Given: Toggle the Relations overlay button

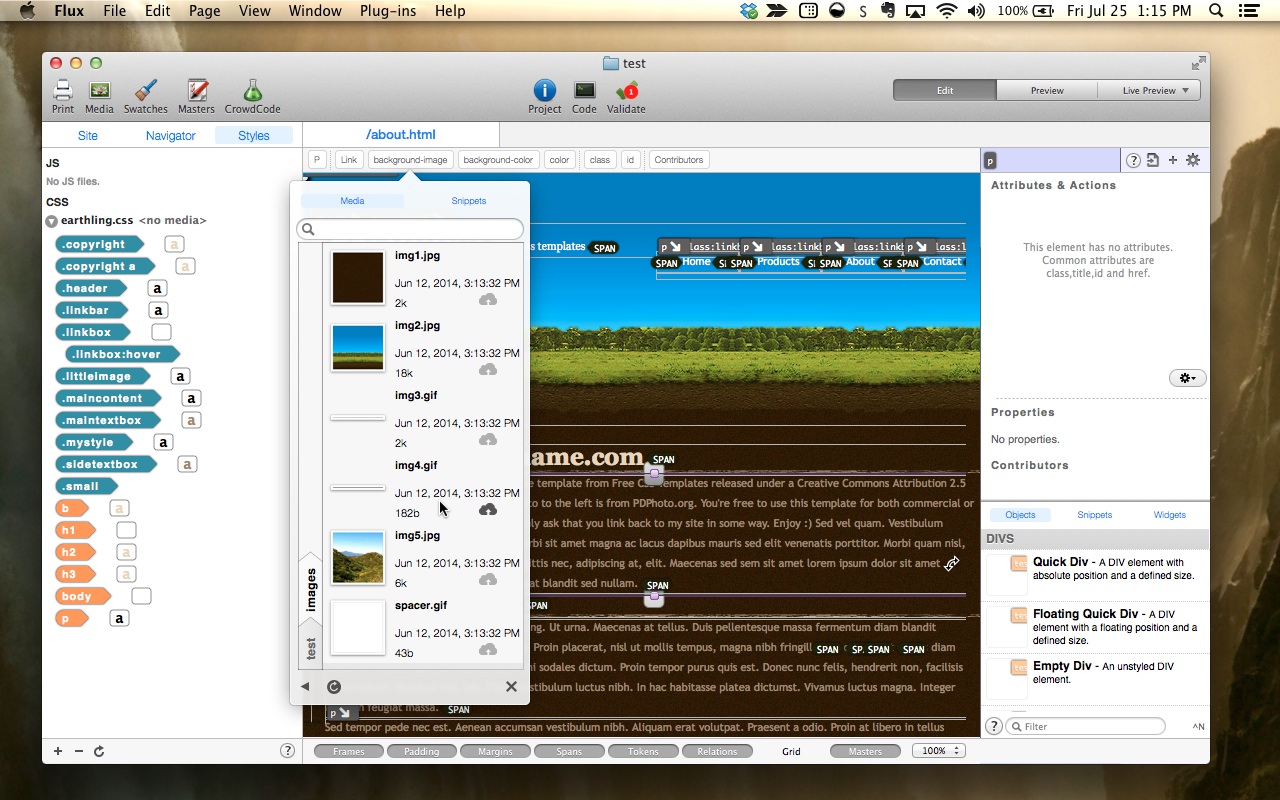Looking at the screenshot, I should tap(717, 751).
